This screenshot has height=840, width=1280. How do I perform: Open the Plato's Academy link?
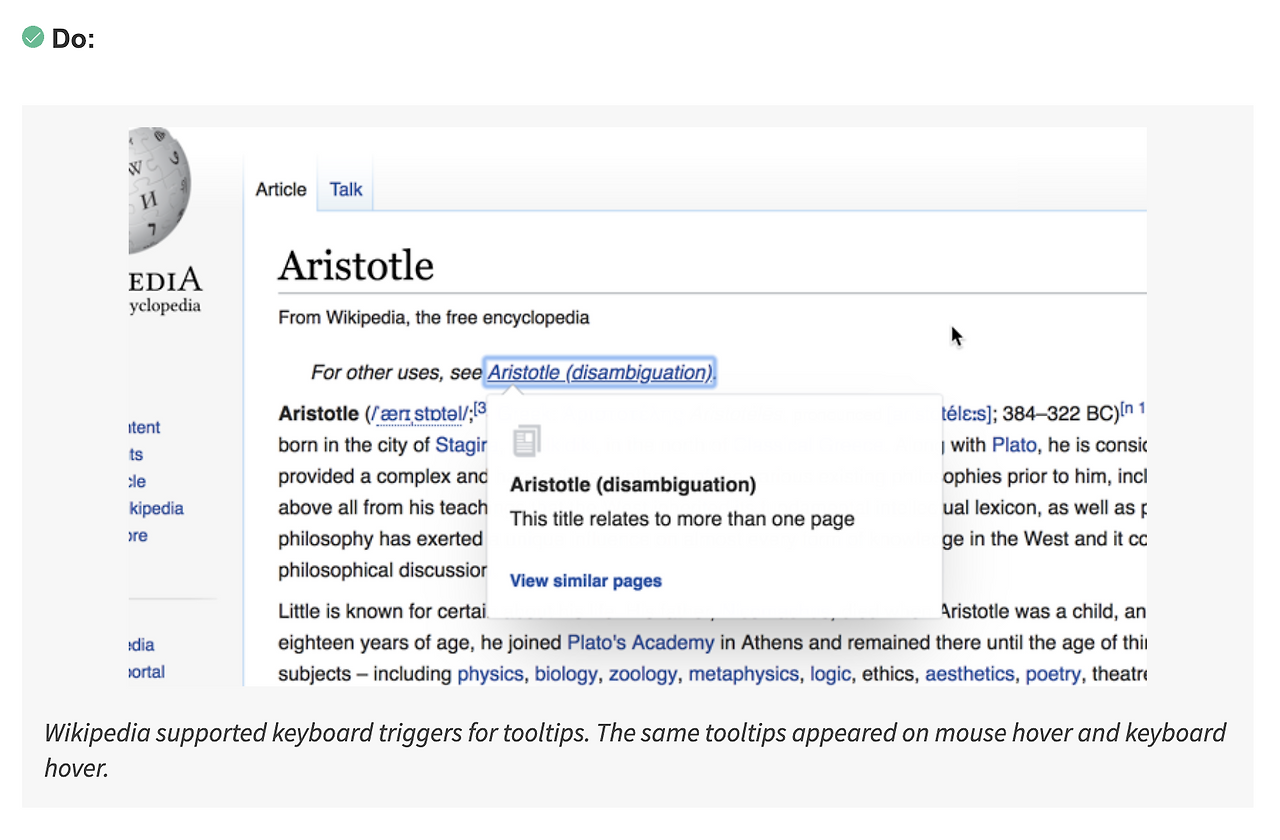click(641, 642)
